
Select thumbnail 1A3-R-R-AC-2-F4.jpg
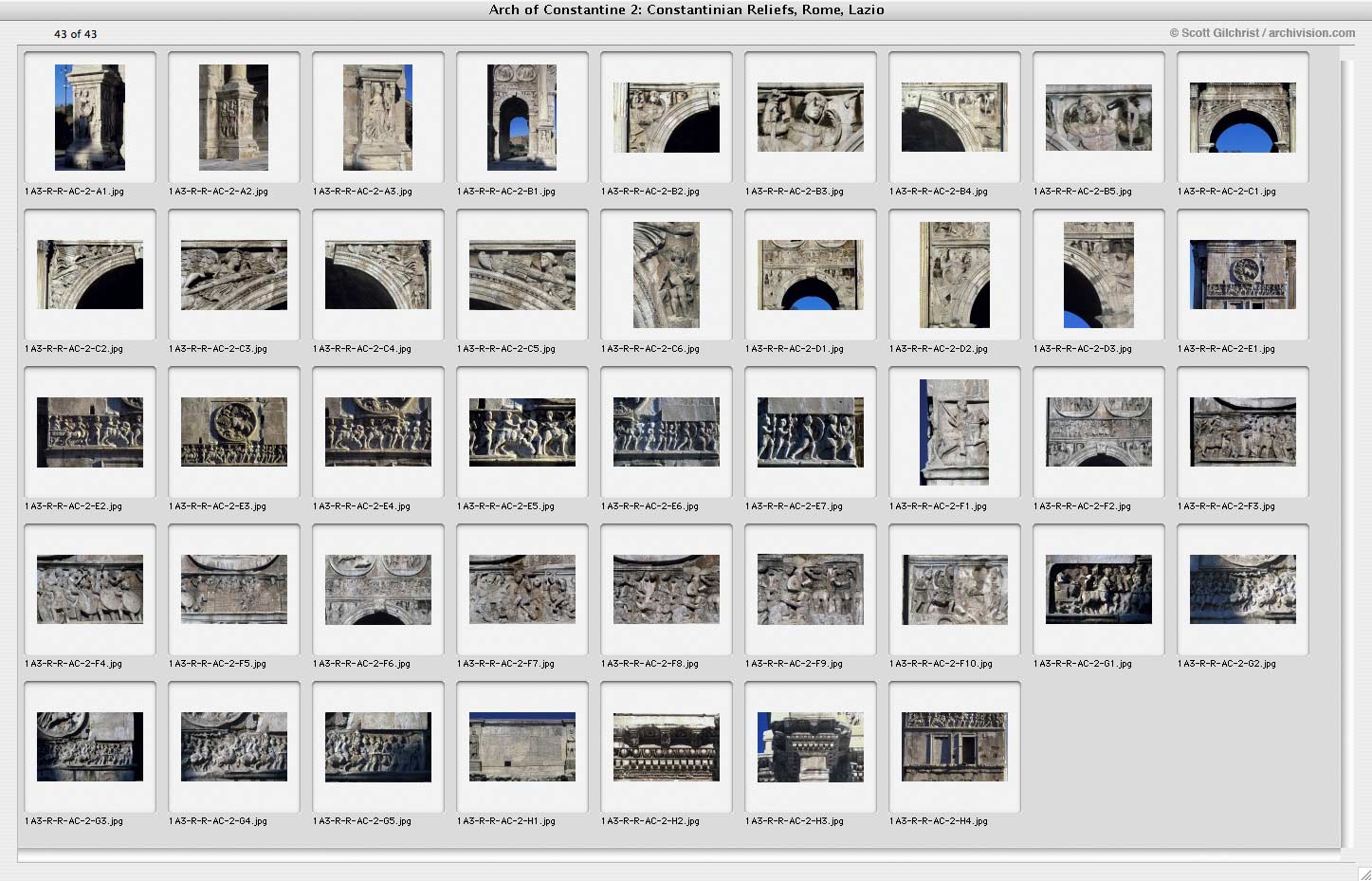[x=90, y=590]
